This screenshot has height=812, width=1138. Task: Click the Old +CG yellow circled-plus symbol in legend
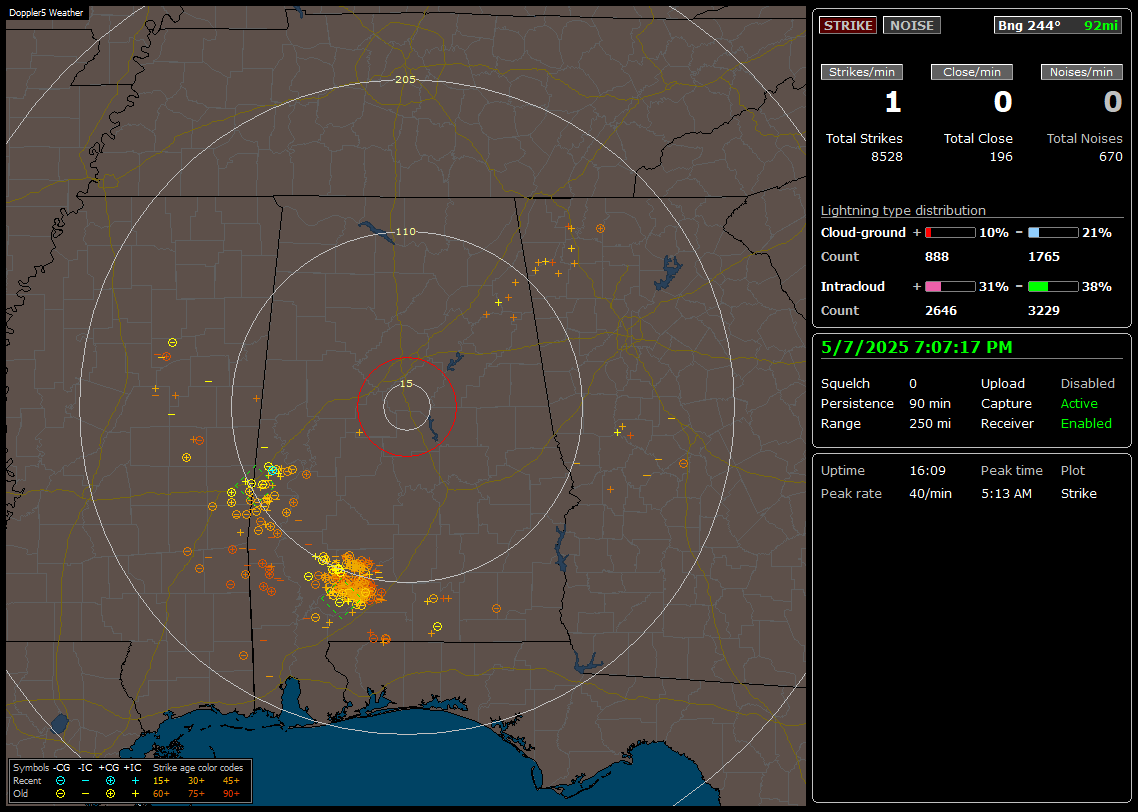pos(110,794)
